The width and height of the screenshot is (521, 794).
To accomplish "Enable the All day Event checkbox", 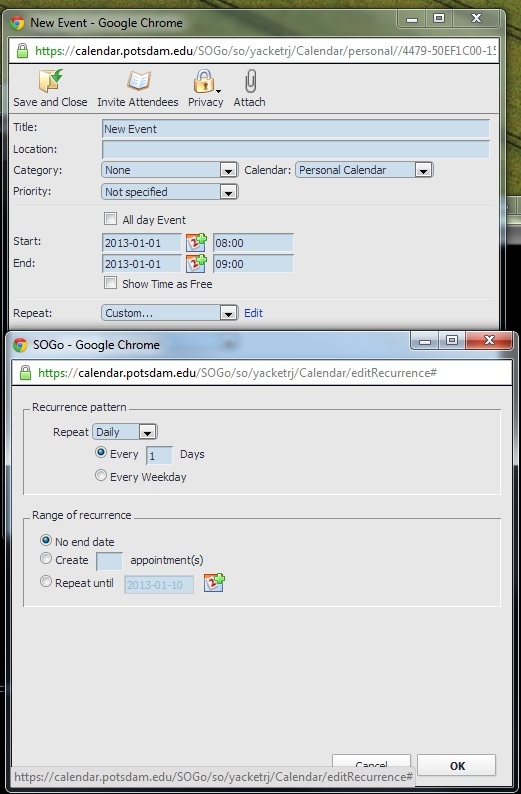I will (110, 219).
